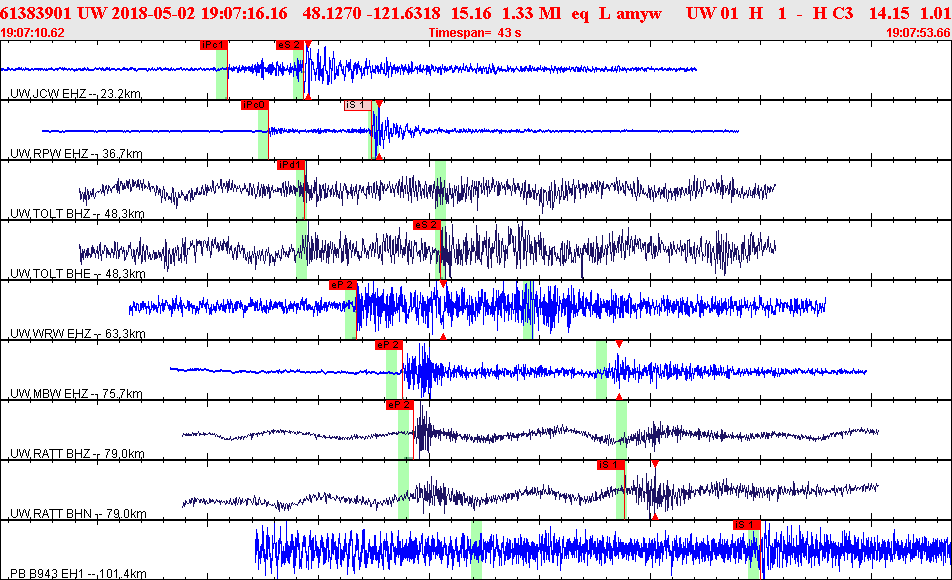The image size is (952, 580).
Task: Click the magnitude value 1.33 Ml
Action: click(531, 13)
